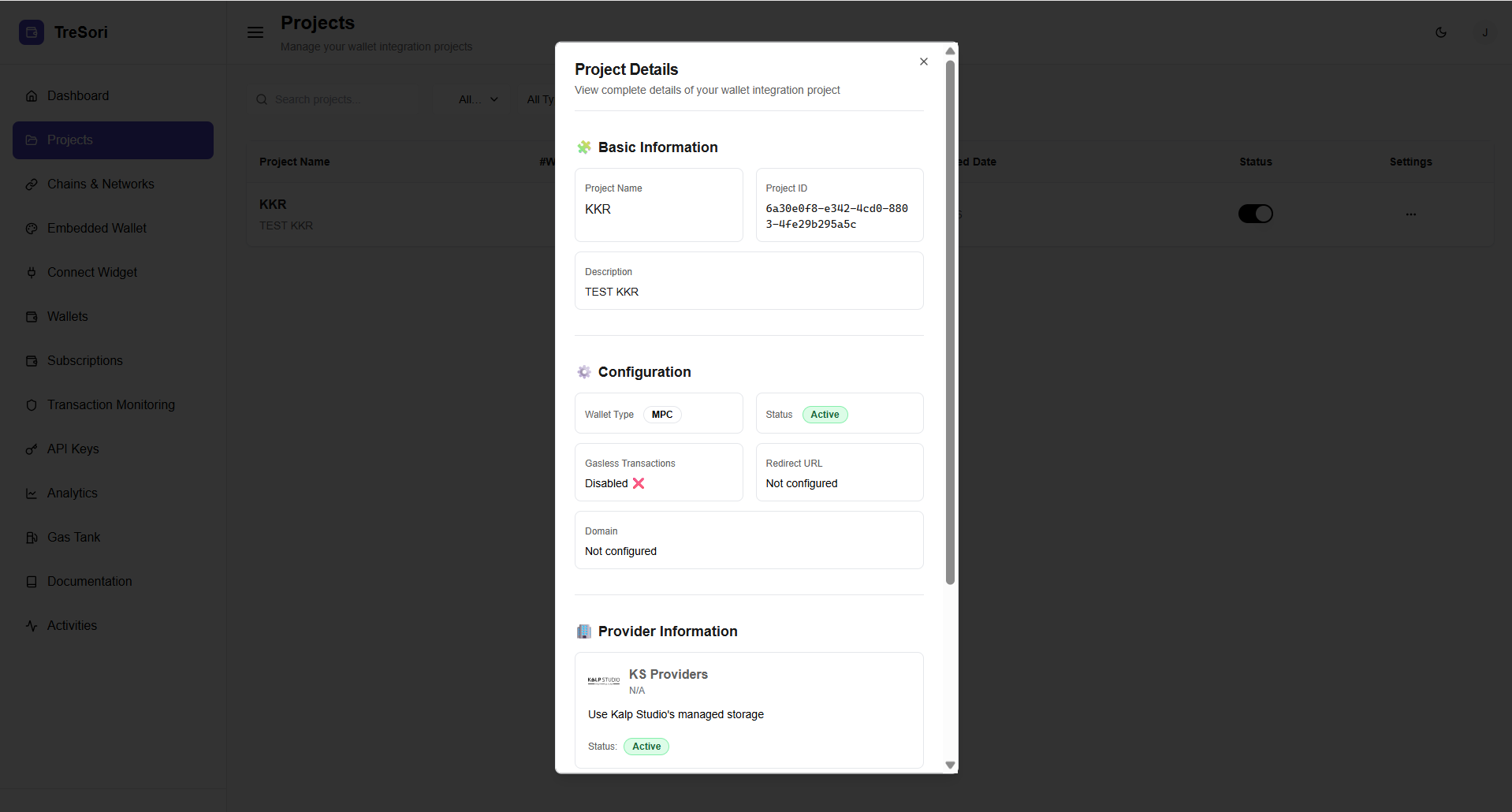
Task: Switch to dark mode moon icon
Action: tap(1441, 32)
